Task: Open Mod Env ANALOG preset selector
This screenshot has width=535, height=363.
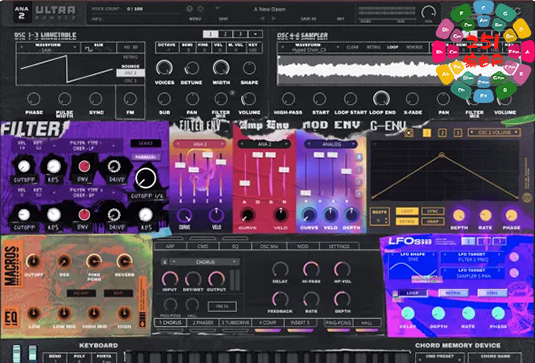Action: 331,144
